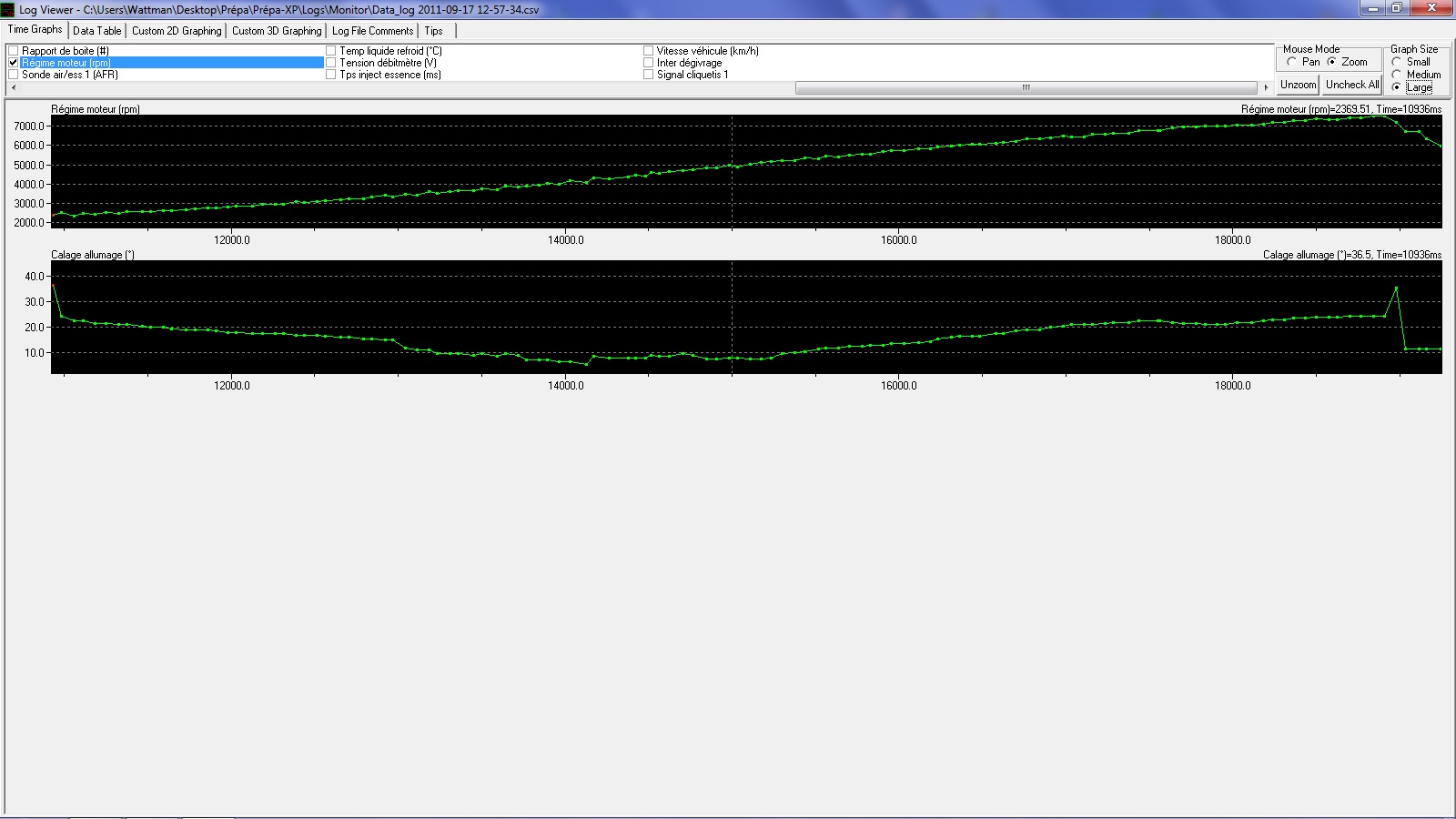Screen dimensions: 1456x819
Task: Click inside the Calage allumage graph plot
Action: tap(746, 317)
